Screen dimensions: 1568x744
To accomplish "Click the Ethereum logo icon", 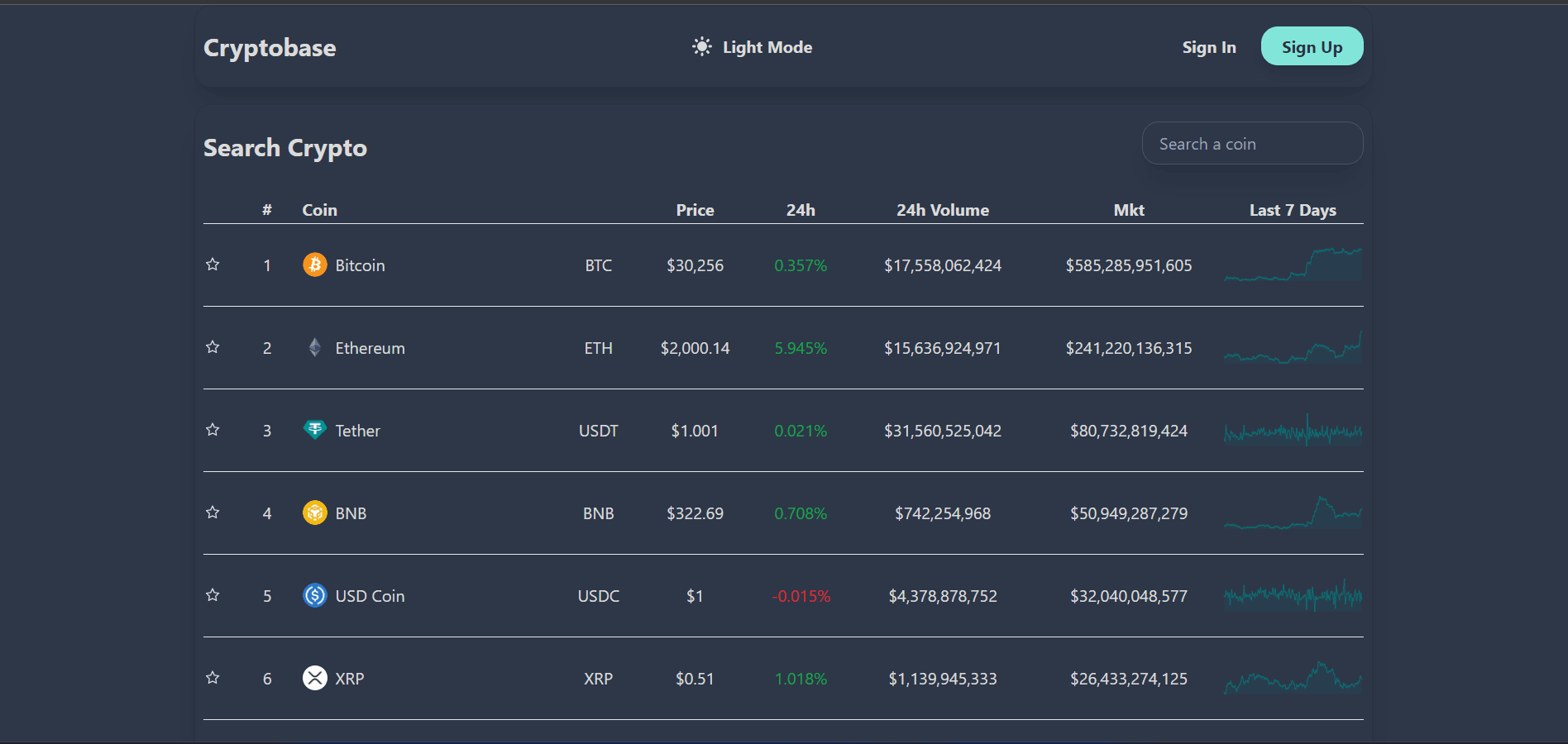I will (x=314, y=347).
